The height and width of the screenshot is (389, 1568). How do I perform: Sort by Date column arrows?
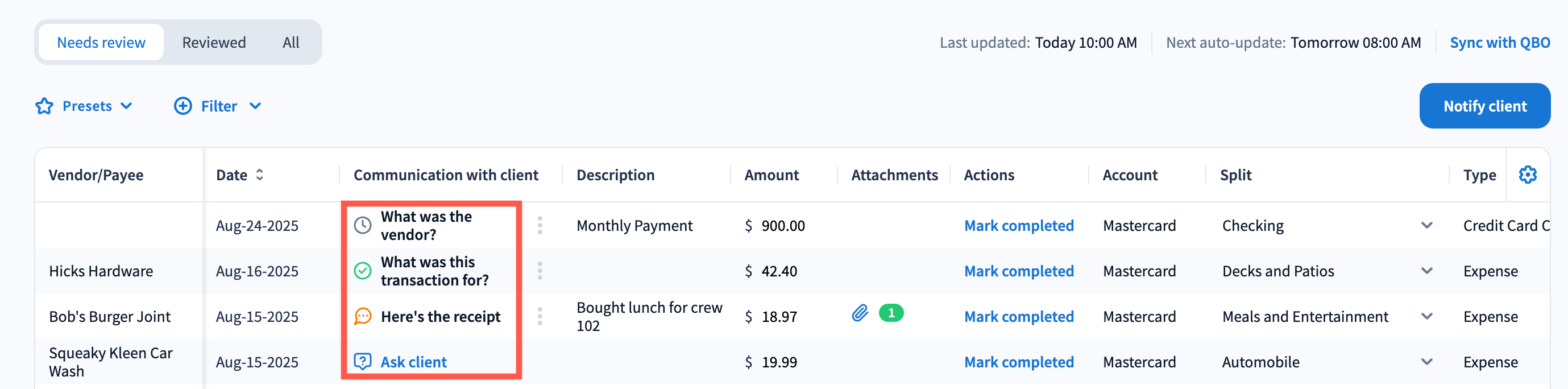pos(260,175)
